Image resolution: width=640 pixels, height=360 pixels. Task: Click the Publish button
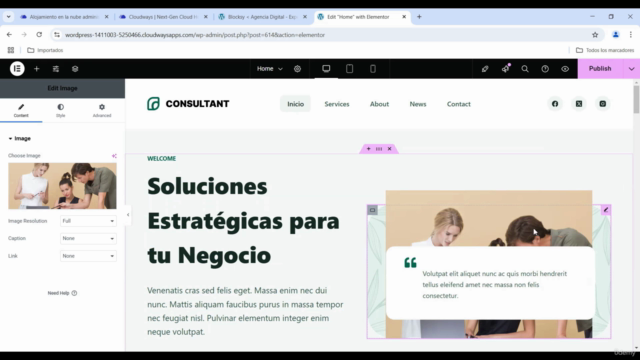600,69
